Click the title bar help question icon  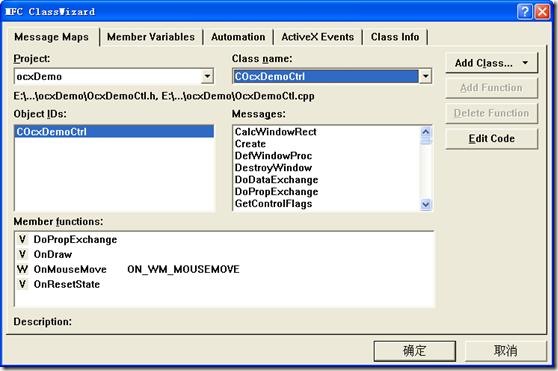524,12
